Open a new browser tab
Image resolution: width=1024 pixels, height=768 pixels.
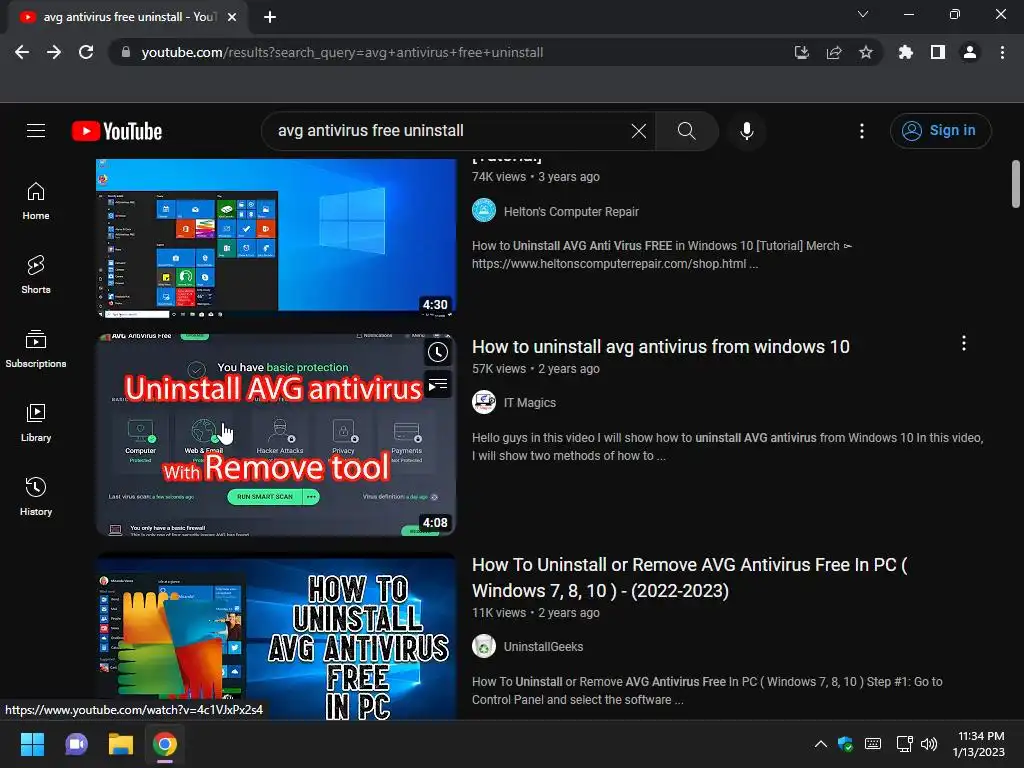270,18
